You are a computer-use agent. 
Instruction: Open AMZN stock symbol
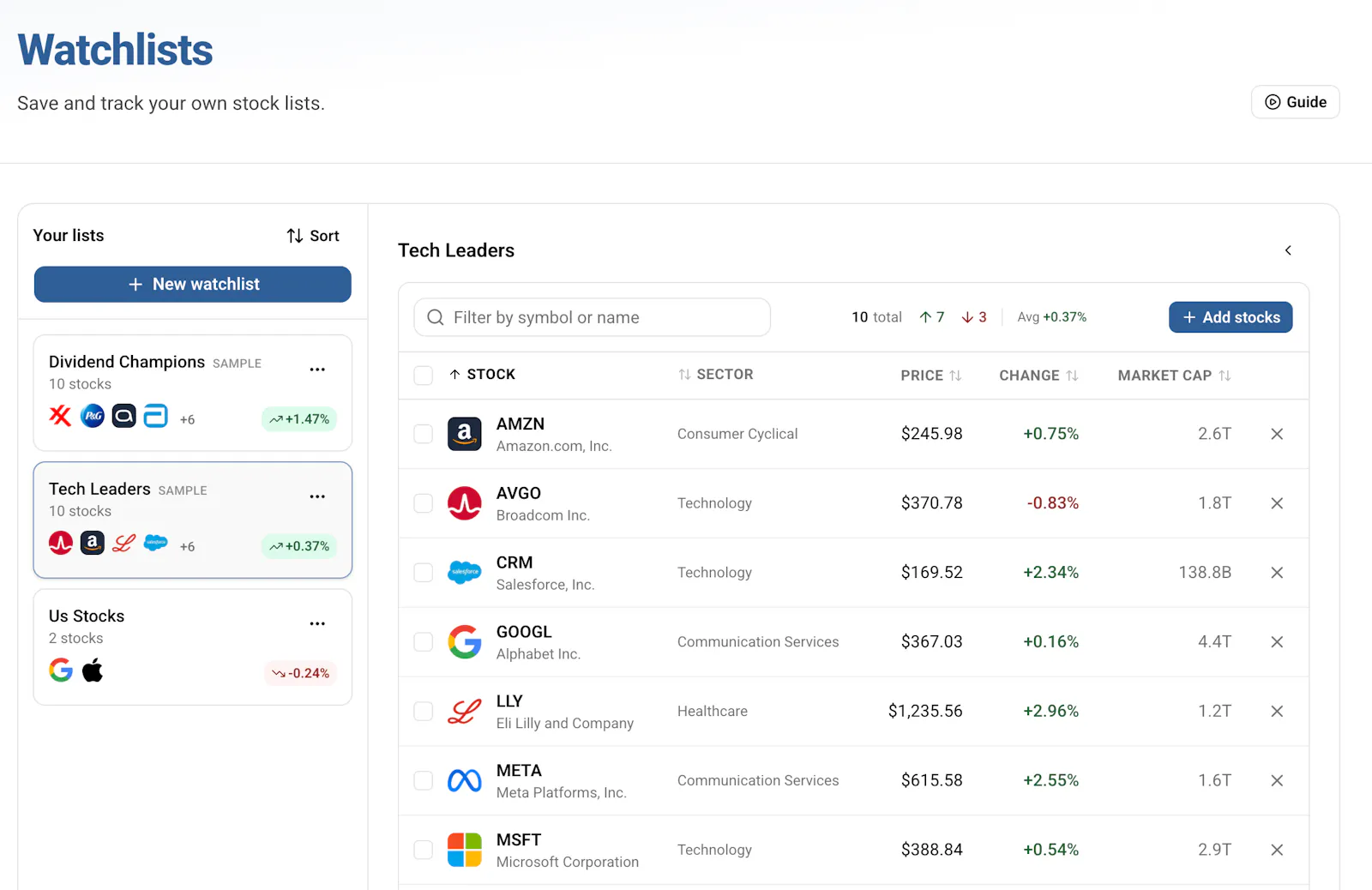coord(521,424)
